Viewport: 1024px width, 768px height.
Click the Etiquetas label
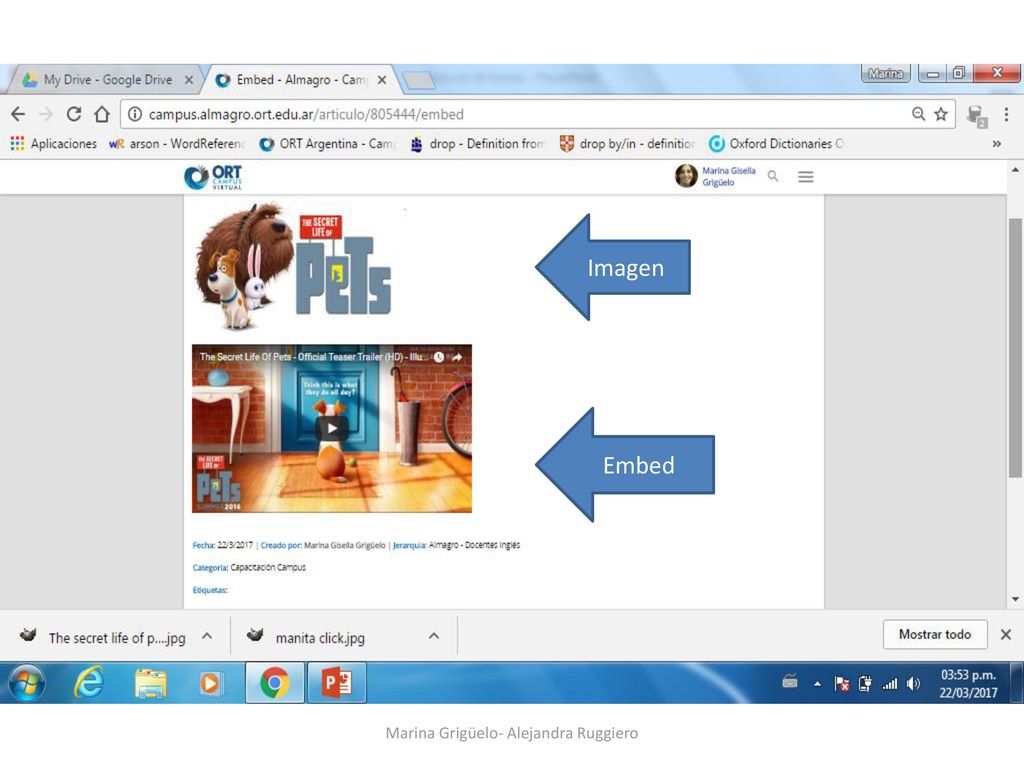[x=210, y=590]
